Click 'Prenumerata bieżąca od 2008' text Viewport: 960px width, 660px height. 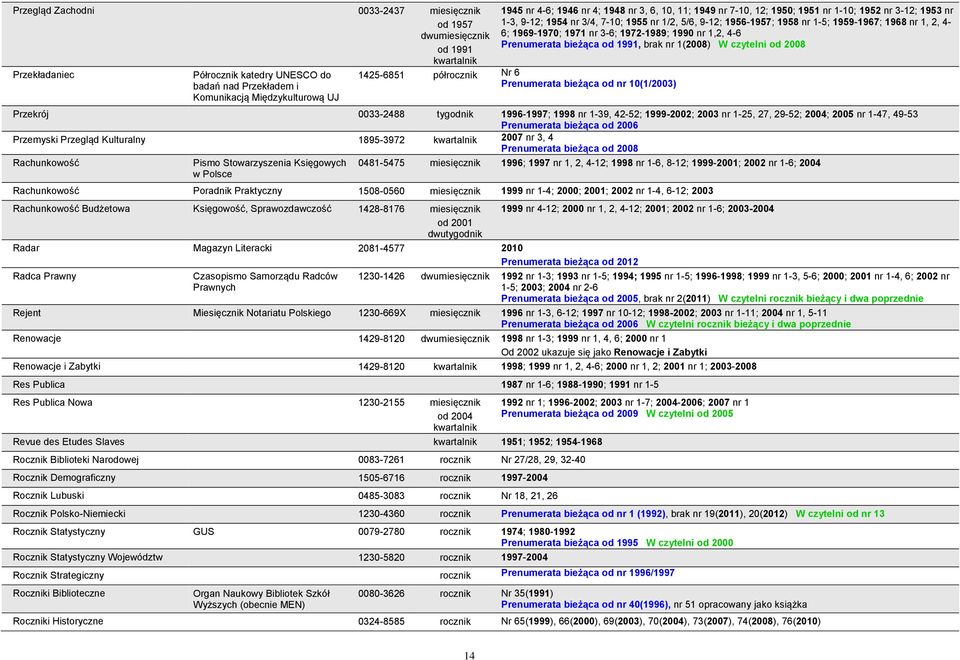[x=569, y=148]
